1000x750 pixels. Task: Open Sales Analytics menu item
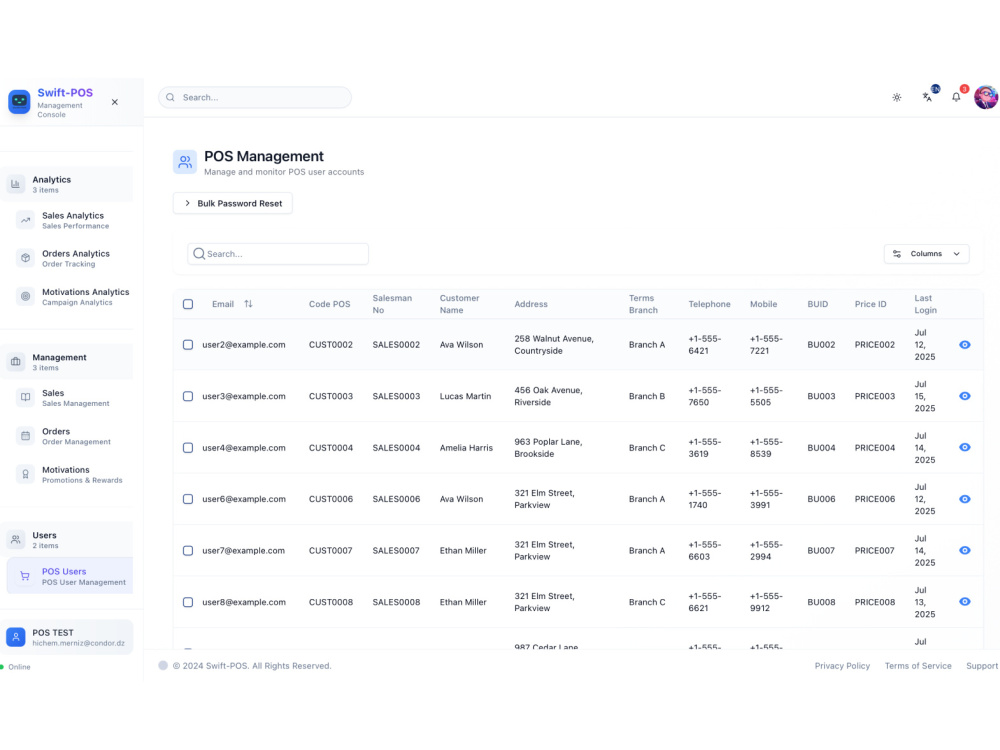tap(71, 221)
